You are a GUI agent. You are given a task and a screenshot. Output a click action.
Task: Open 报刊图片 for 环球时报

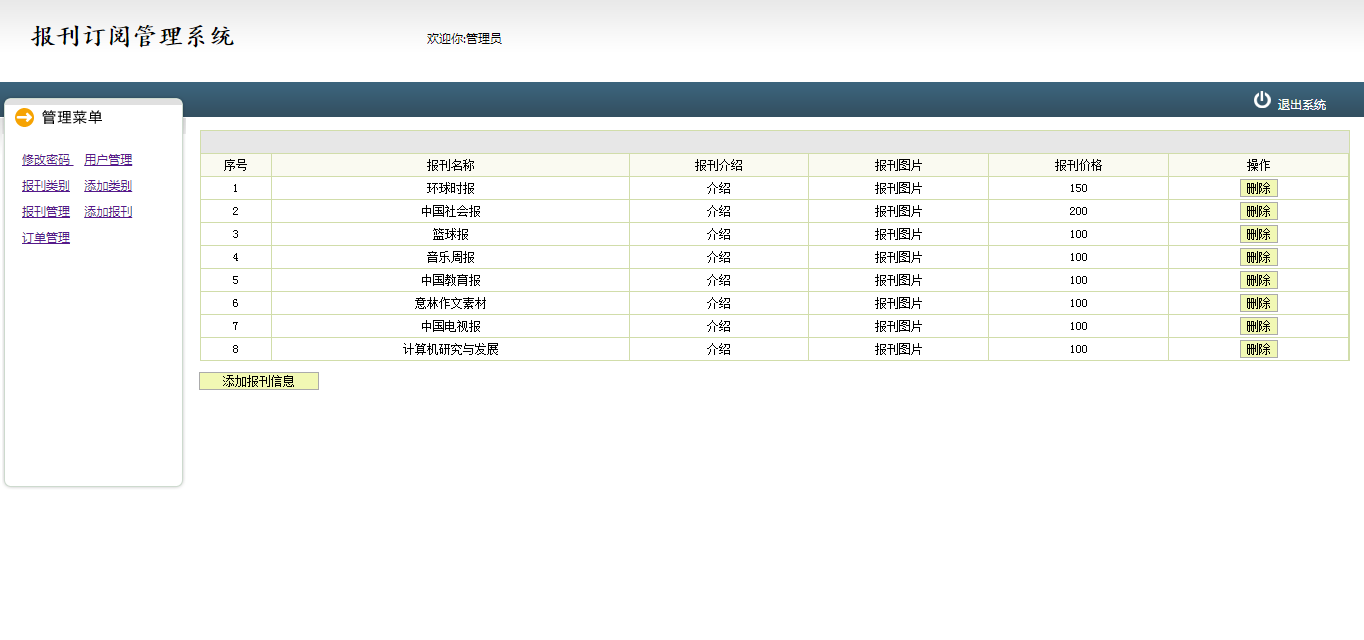(x=898, y=188)
